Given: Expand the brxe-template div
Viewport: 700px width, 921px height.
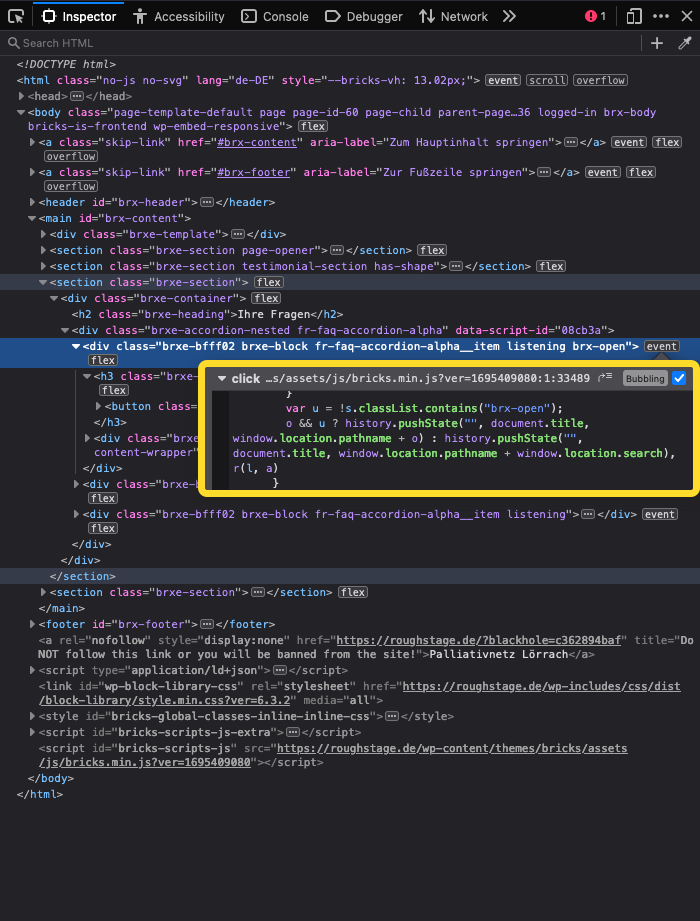Looking at the screenshot, I should [43, 234].
